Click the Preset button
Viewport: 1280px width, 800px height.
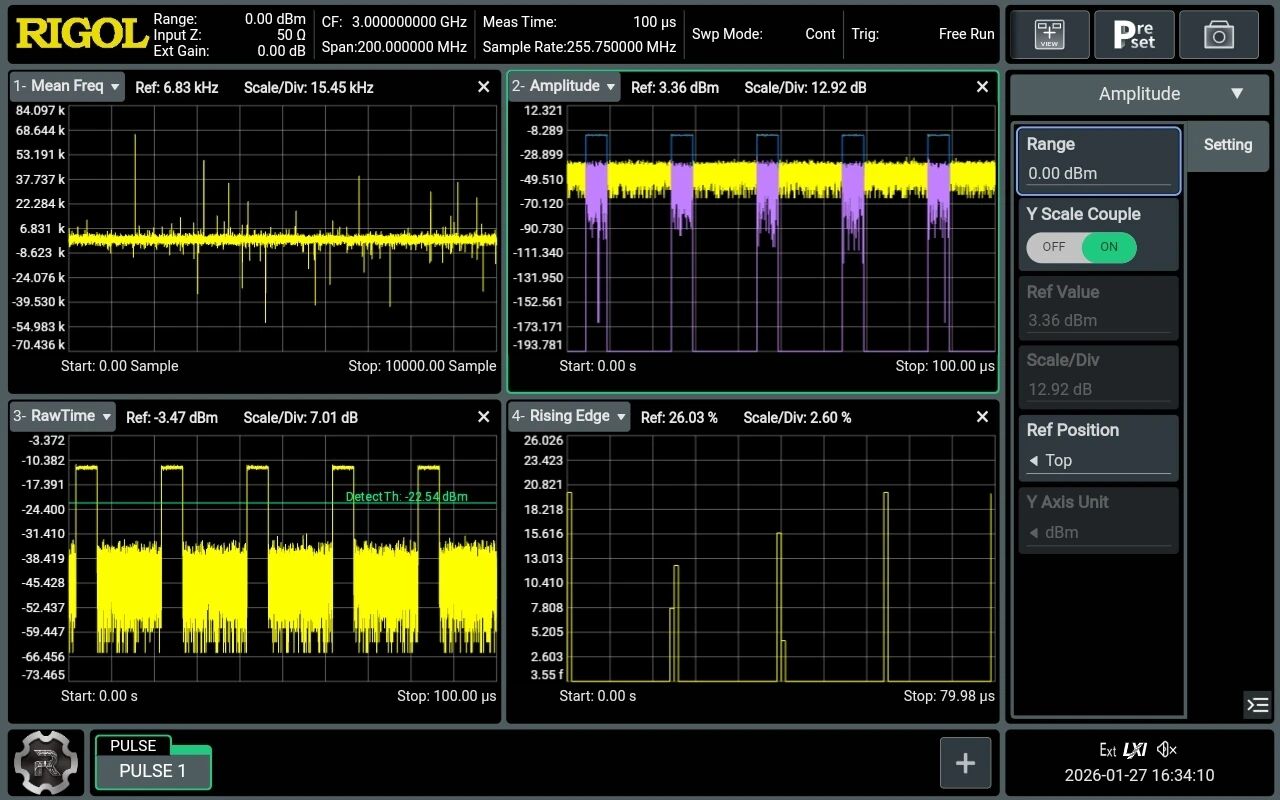pyautogui.click(x=1134, y=35)
